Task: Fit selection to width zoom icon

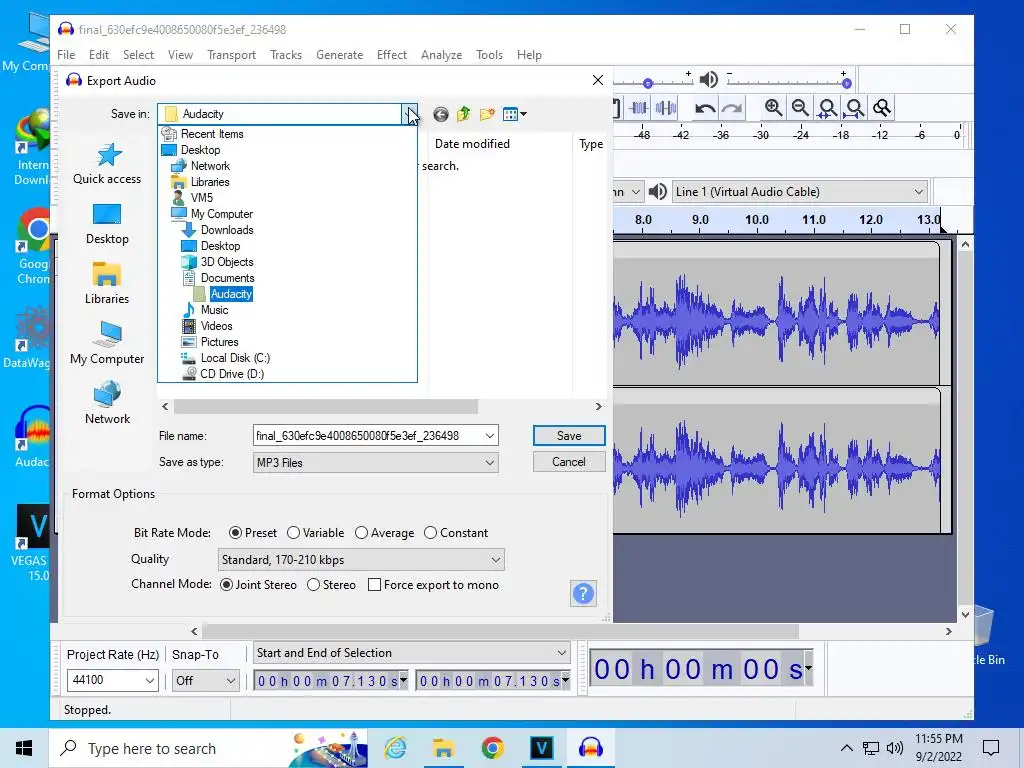Action: point(827,108)
